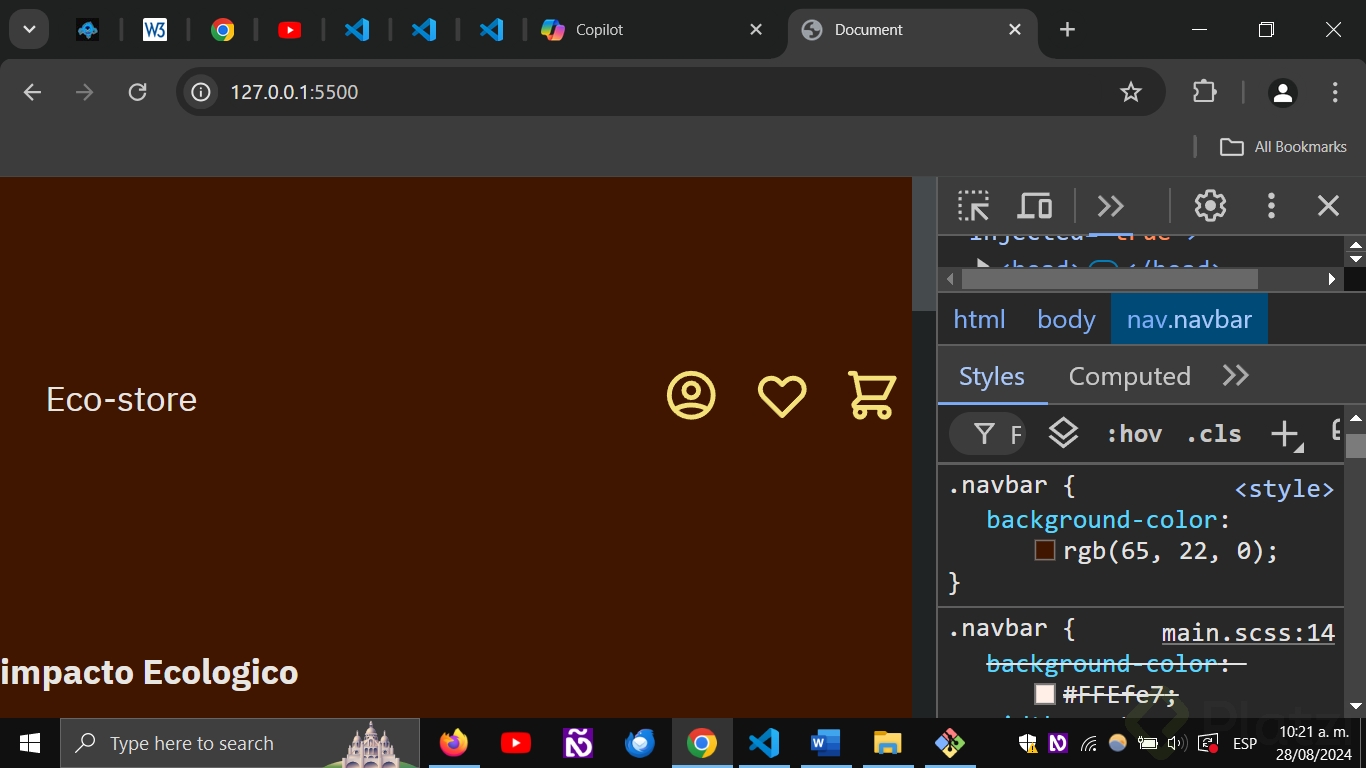Click the webpage vertical scrollbar thumb
Viewport: 1366px width, 768px height.
[x=924, y=245]
